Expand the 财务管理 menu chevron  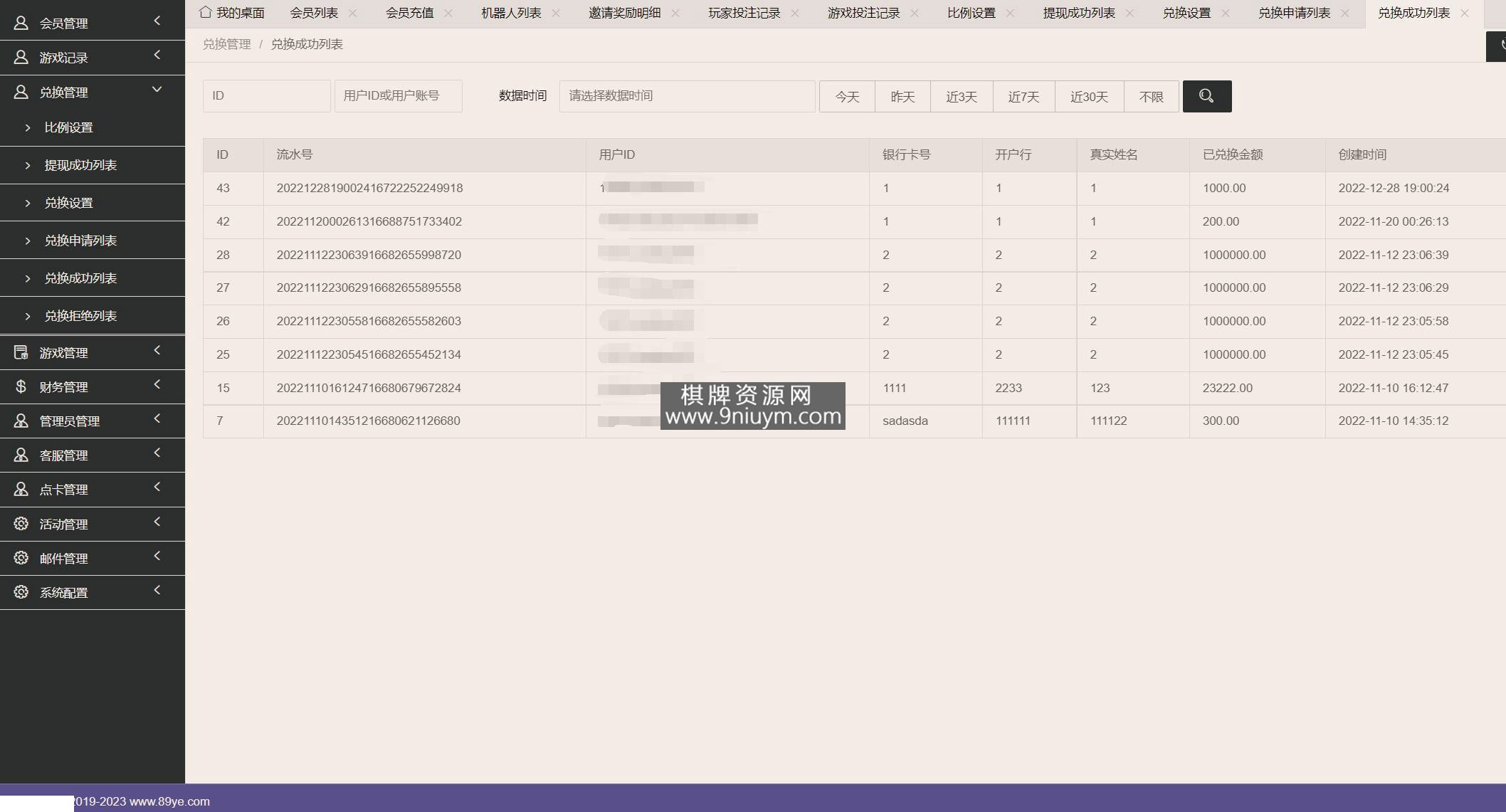click(x=157, y=384)
